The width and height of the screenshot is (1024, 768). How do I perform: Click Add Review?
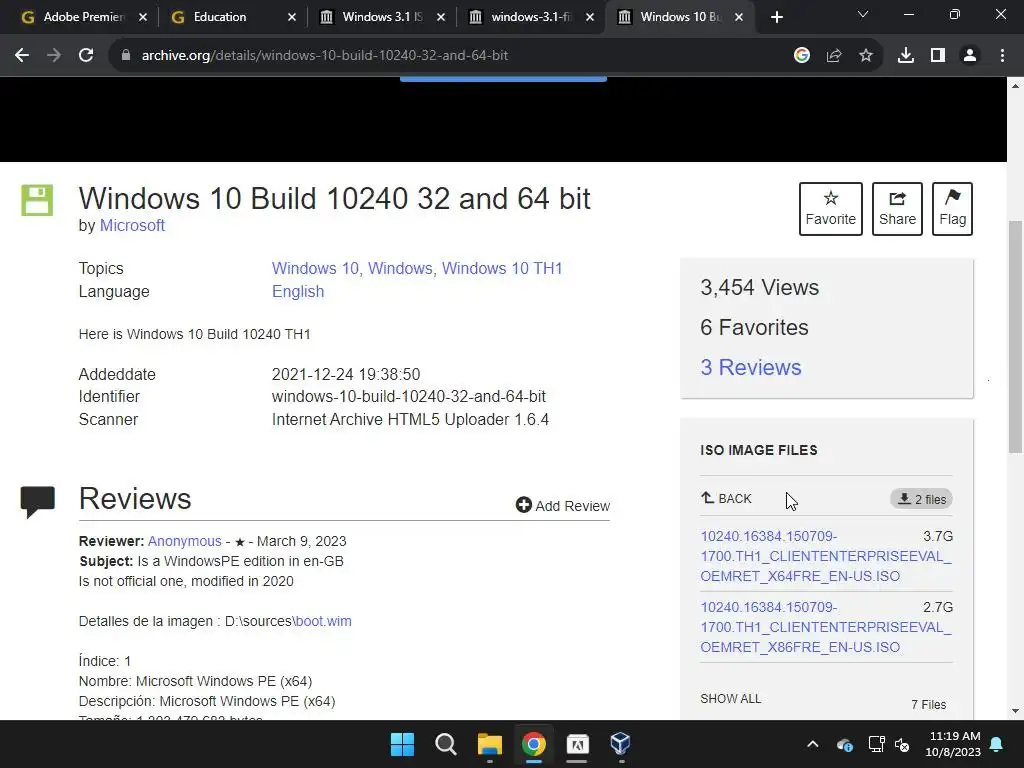(562, 505)
